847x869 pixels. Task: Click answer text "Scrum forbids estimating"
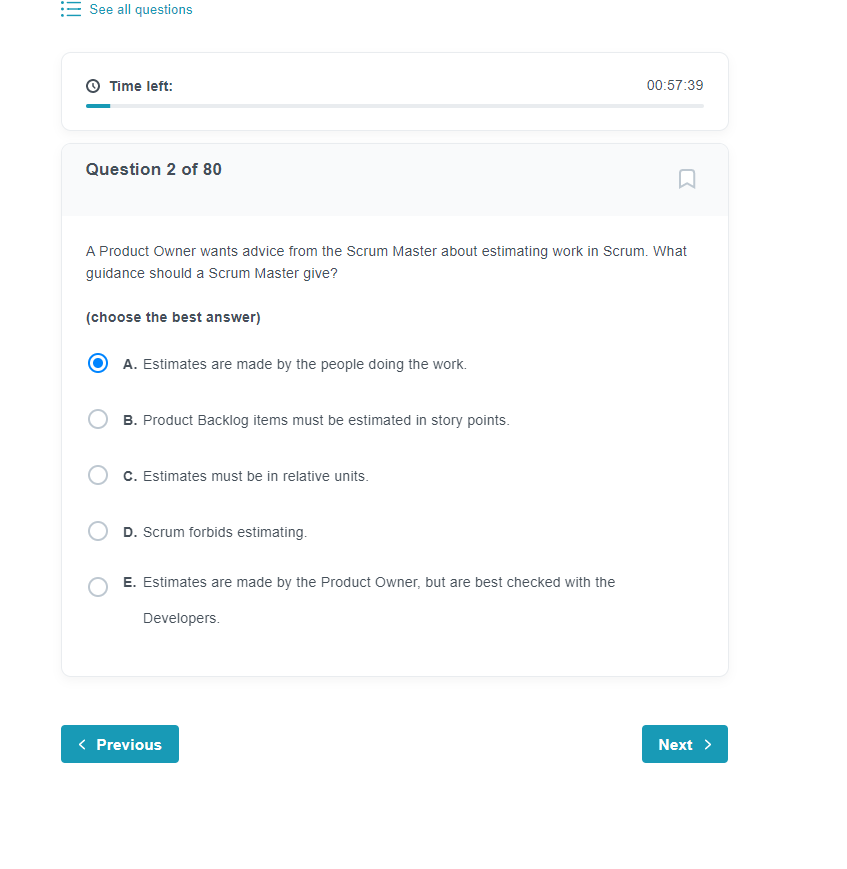tap(224, 532)
